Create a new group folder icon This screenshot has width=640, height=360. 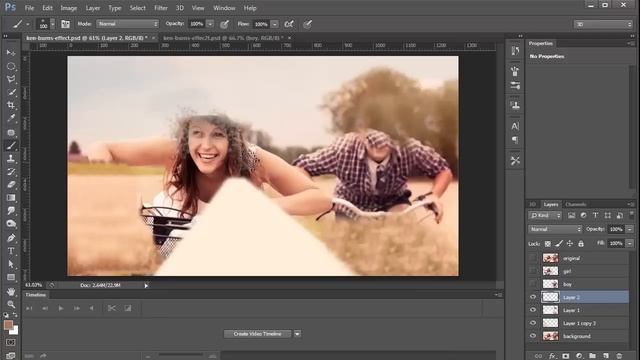click(x=592, y=356)
